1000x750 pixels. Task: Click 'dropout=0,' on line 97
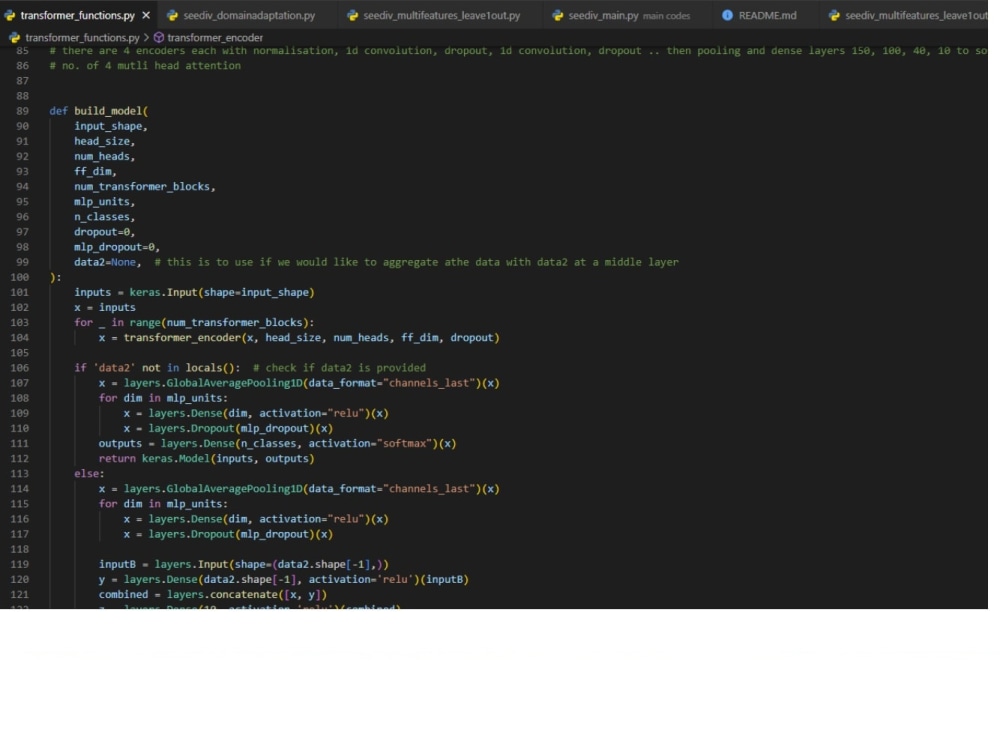(x=105, y=232)
